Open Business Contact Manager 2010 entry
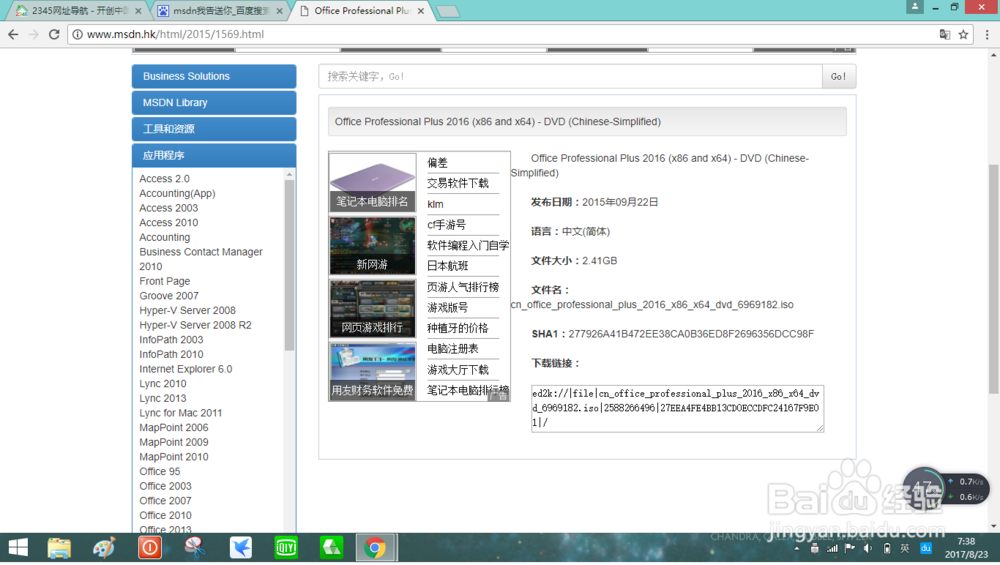Viewport: 1000px width, 565px height. click(201, 259)
